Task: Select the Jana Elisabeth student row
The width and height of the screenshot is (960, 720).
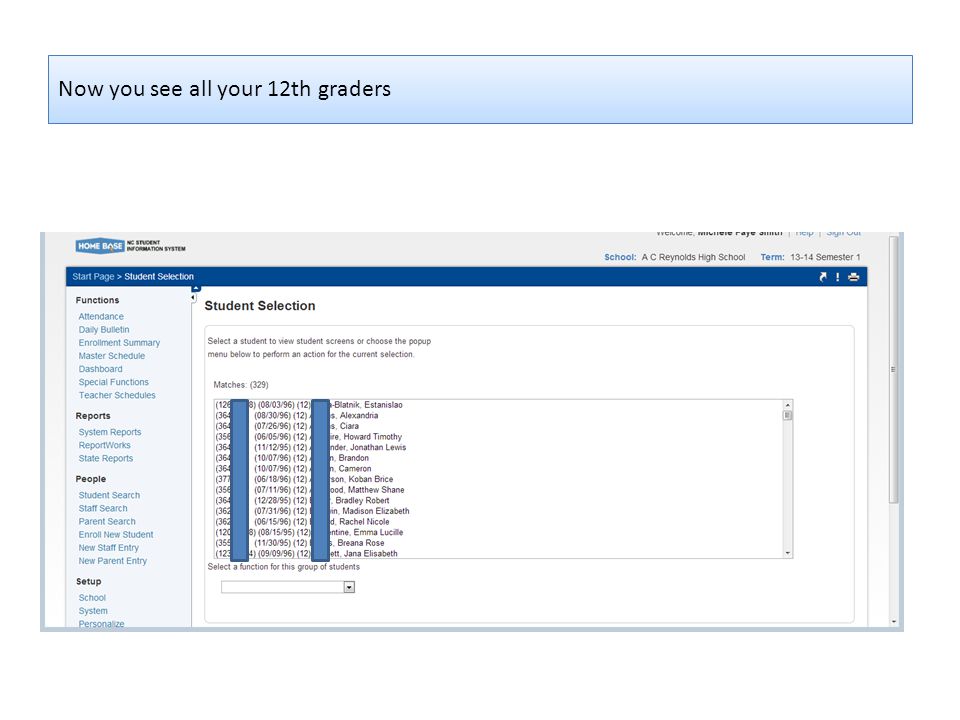Action: (498, 553)
